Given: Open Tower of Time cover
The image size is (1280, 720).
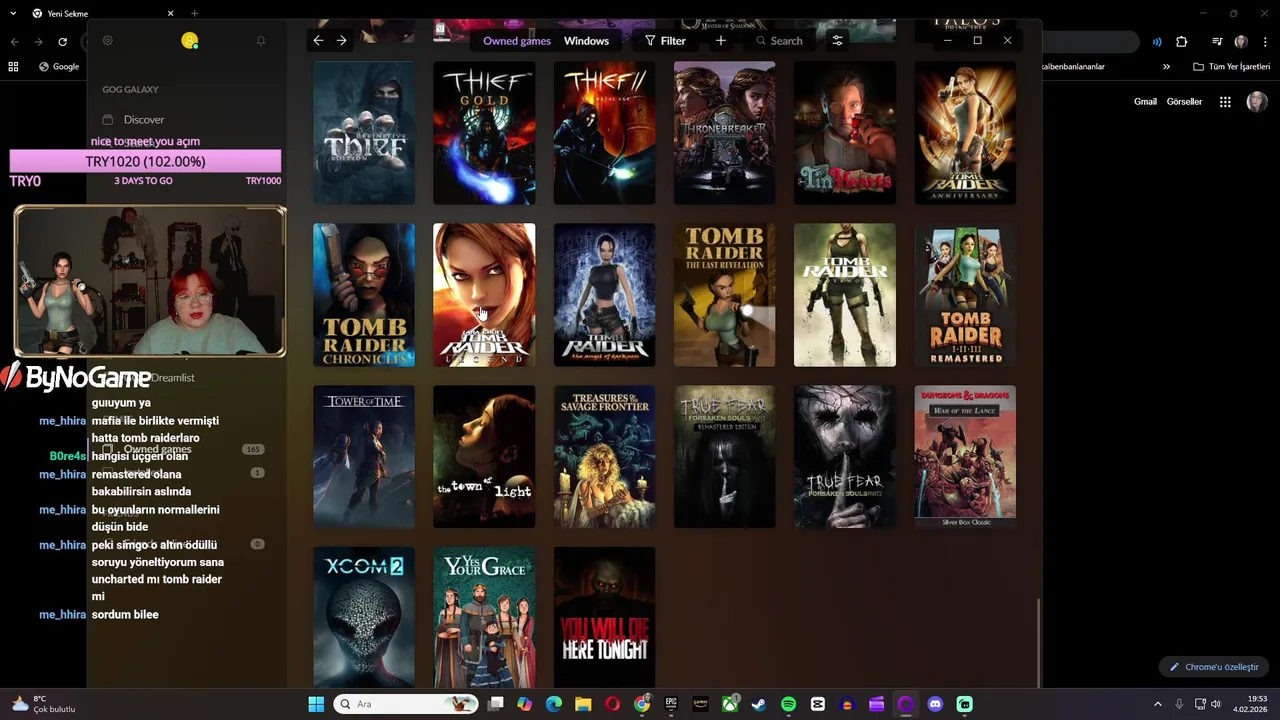Looking at the screenshot, I should 364,457.
